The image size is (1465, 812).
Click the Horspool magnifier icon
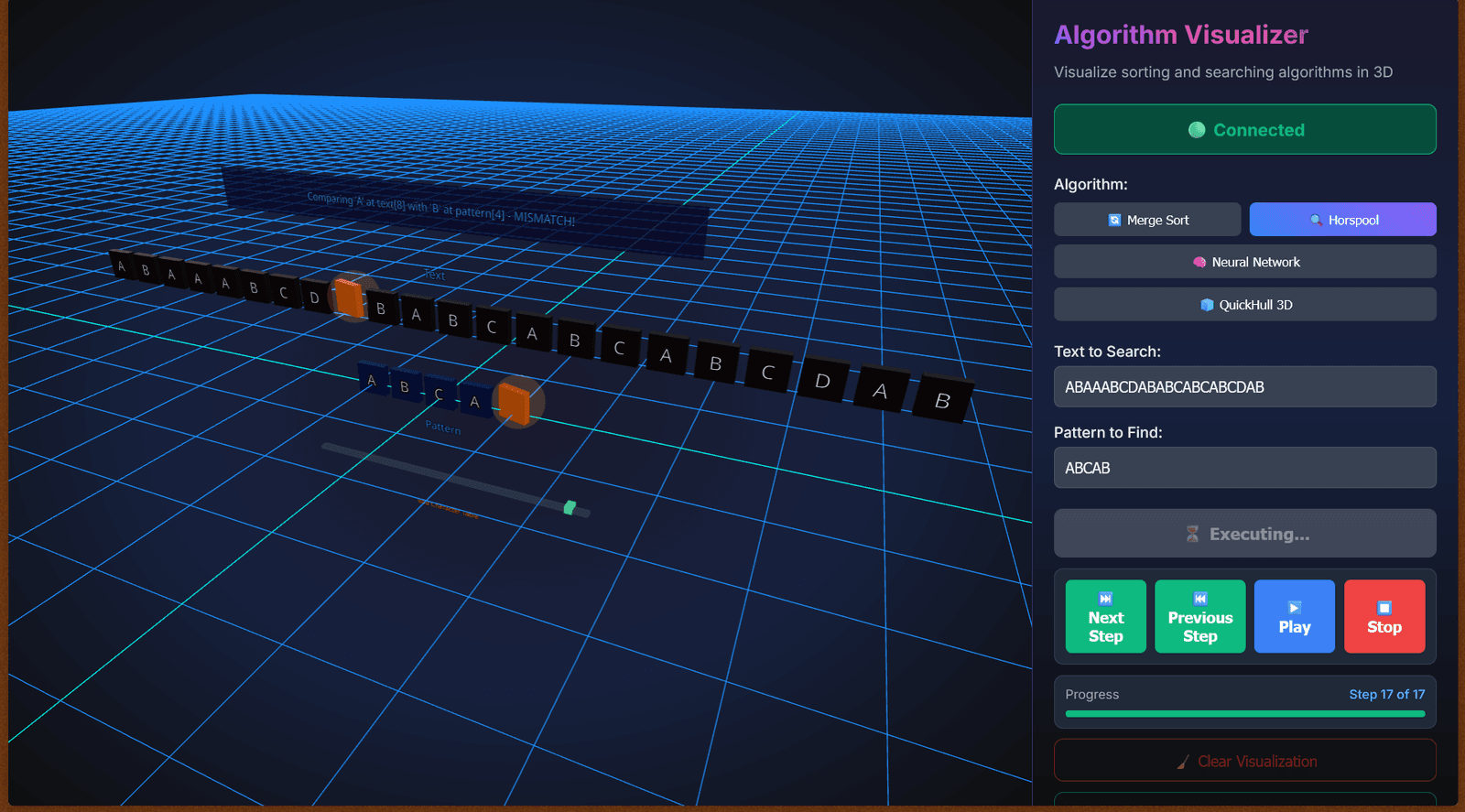point(1316,220)
